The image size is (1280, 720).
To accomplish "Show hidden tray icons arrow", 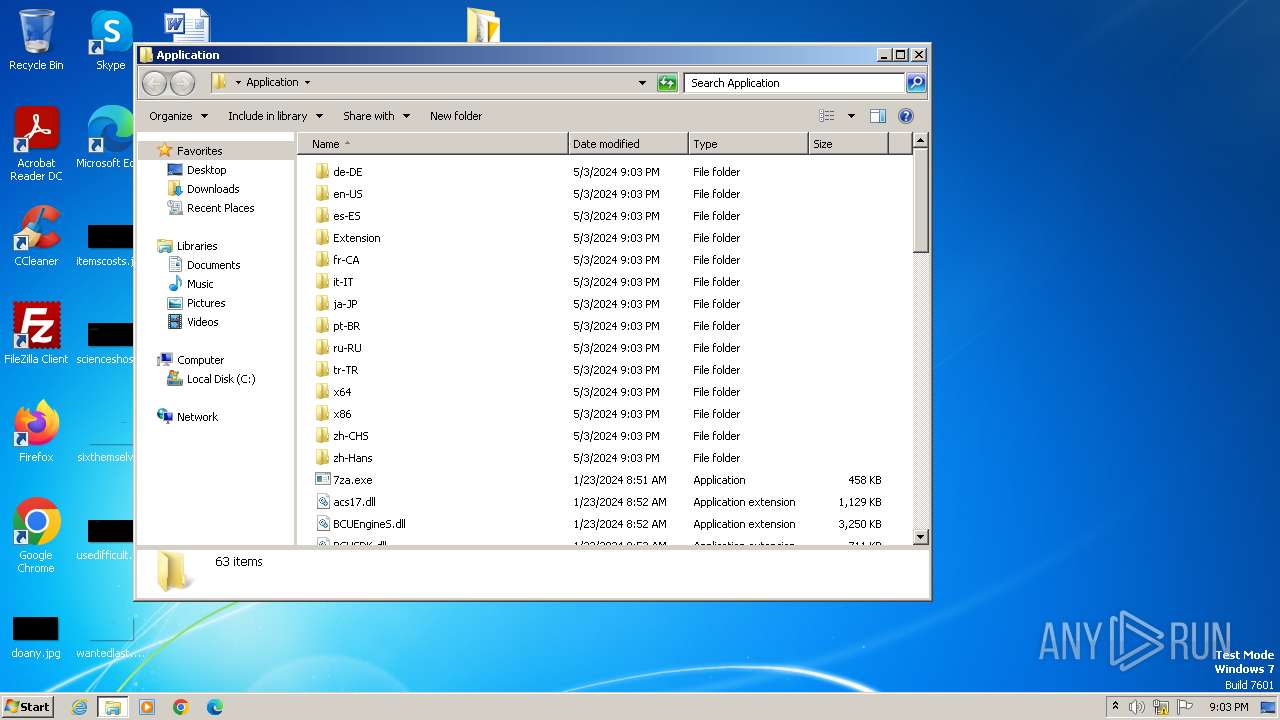I will pos(1115,706).
